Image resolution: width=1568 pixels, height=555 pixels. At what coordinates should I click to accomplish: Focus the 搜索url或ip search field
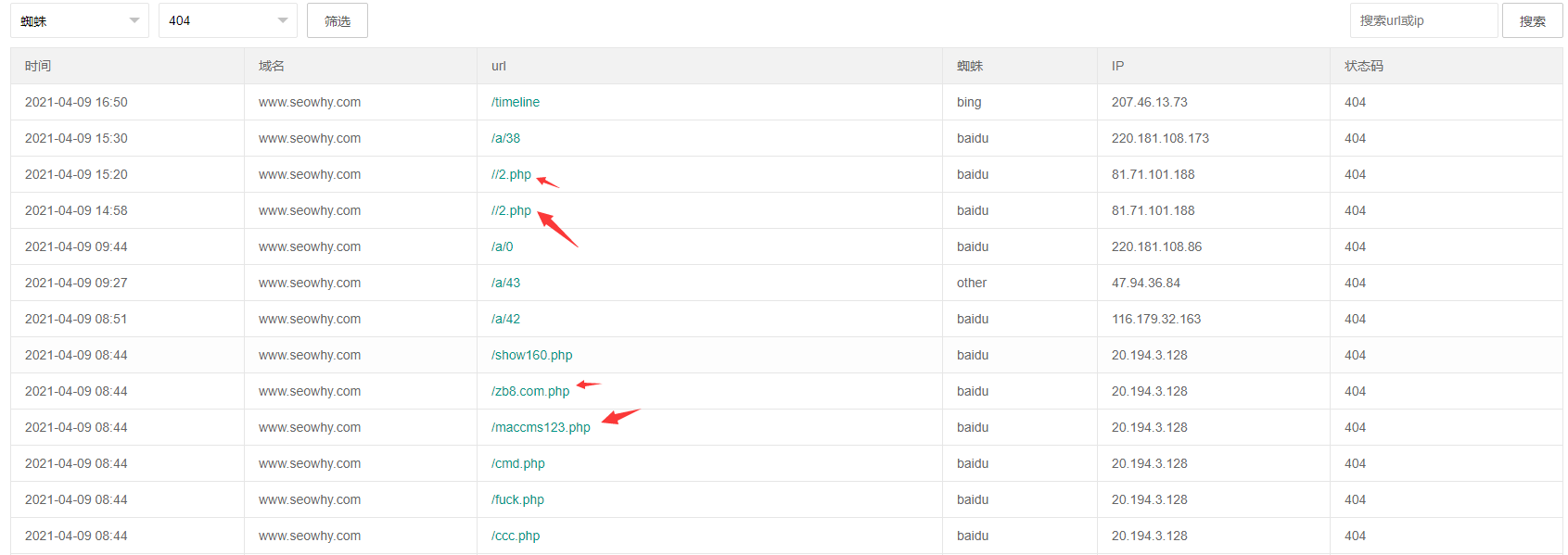coord(1422,20)
